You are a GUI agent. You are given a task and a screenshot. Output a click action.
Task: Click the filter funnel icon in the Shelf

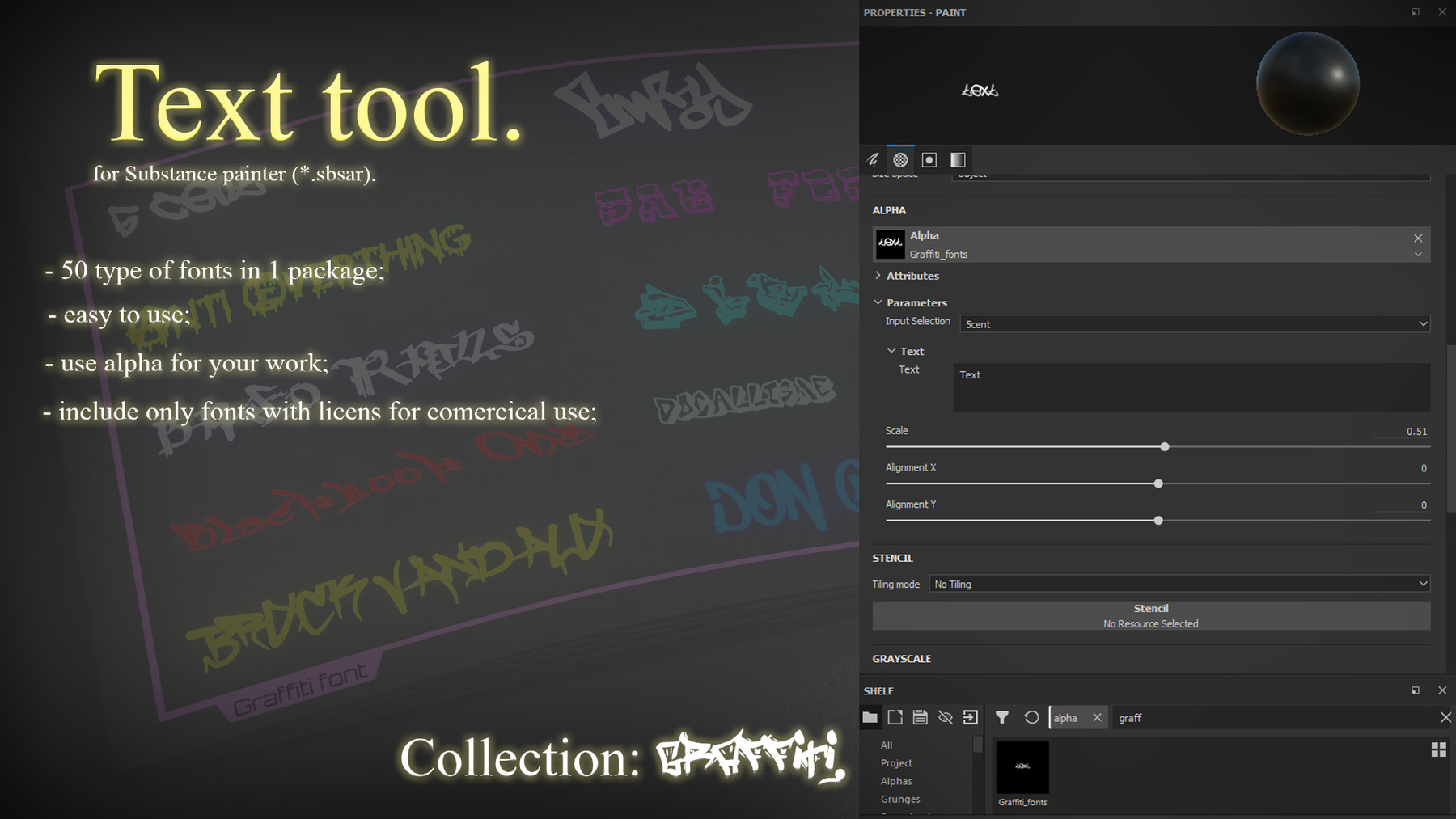pos(1002,717)
